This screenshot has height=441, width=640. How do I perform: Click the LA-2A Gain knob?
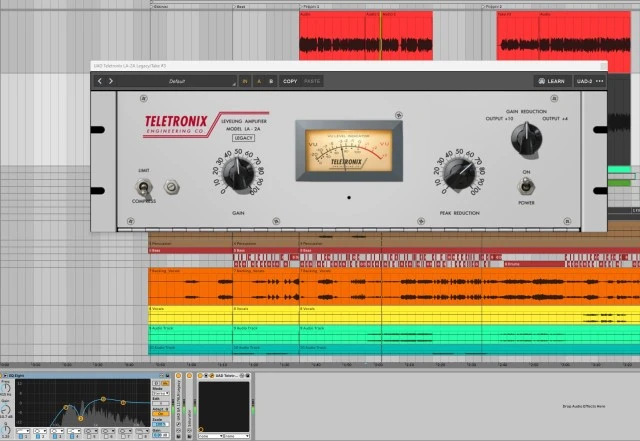(239, 173)
